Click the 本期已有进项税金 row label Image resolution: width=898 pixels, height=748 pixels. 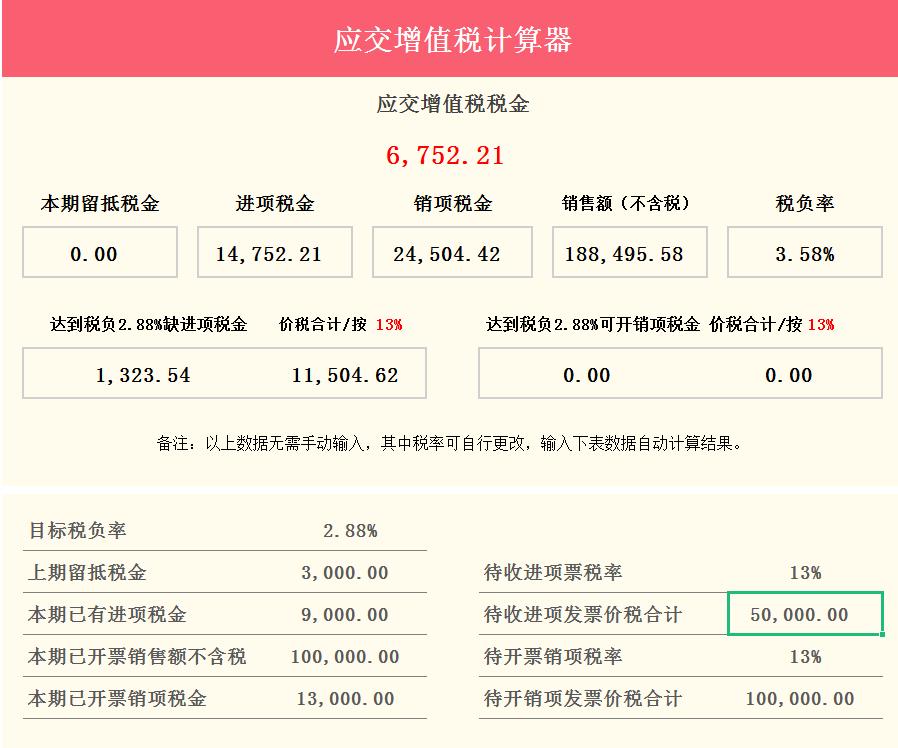coord(107,615)
